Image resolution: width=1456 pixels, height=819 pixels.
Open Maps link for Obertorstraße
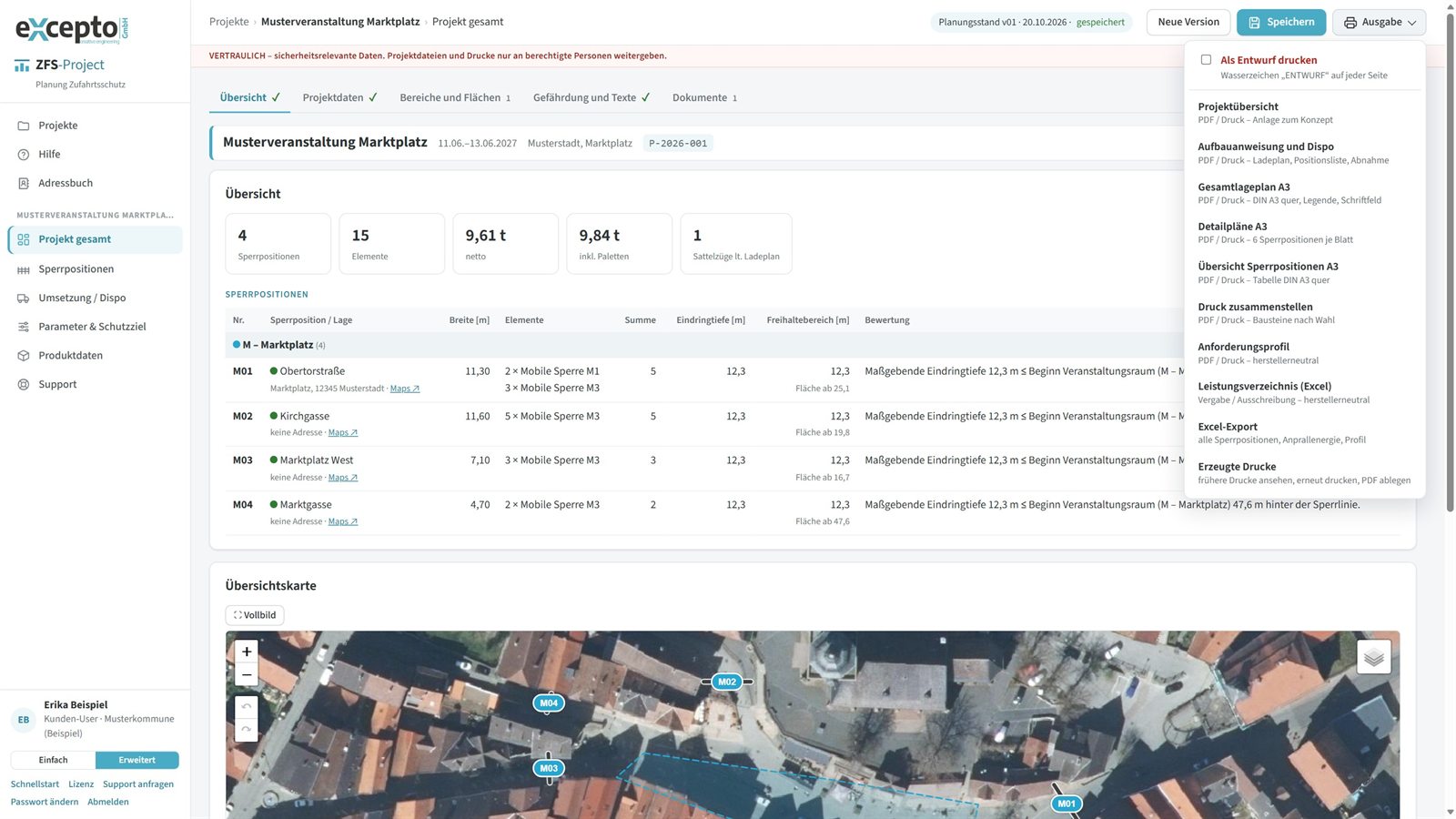pos(405,389)
